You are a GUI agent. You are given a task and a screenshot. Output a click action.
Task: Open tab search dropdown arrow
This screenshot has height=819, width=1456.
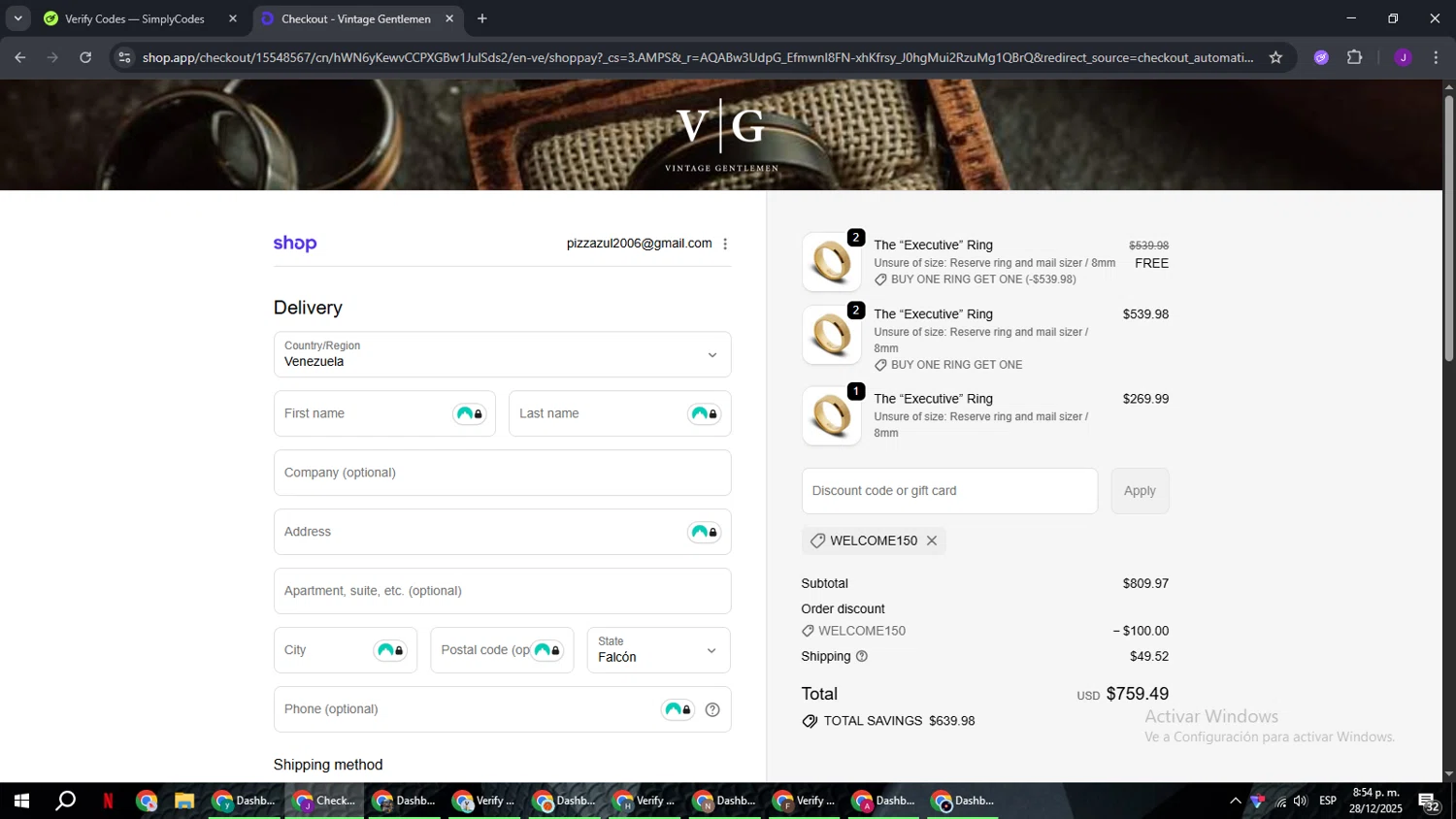point(17,18)
